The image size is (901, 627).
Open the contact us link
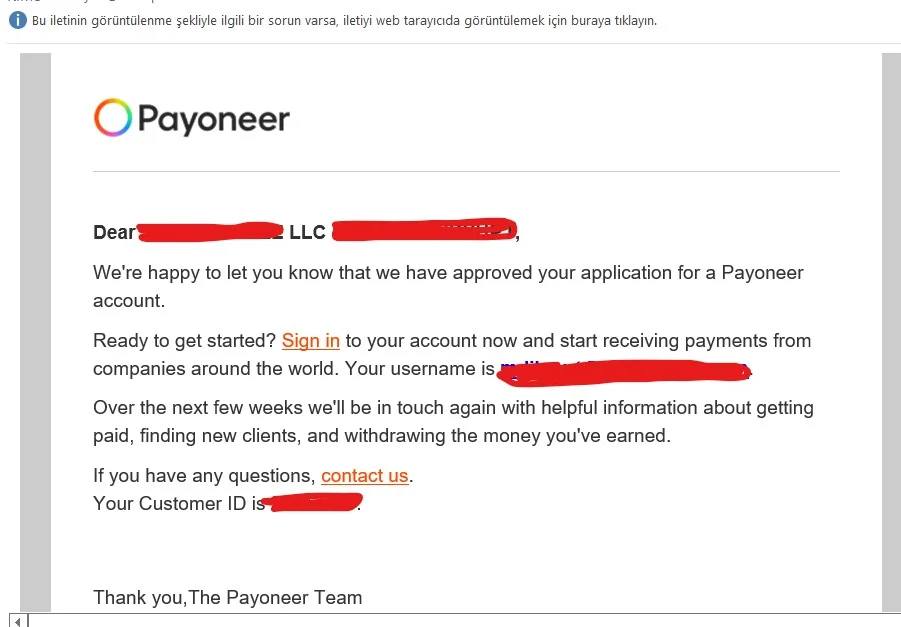click(x=364, y=476)
